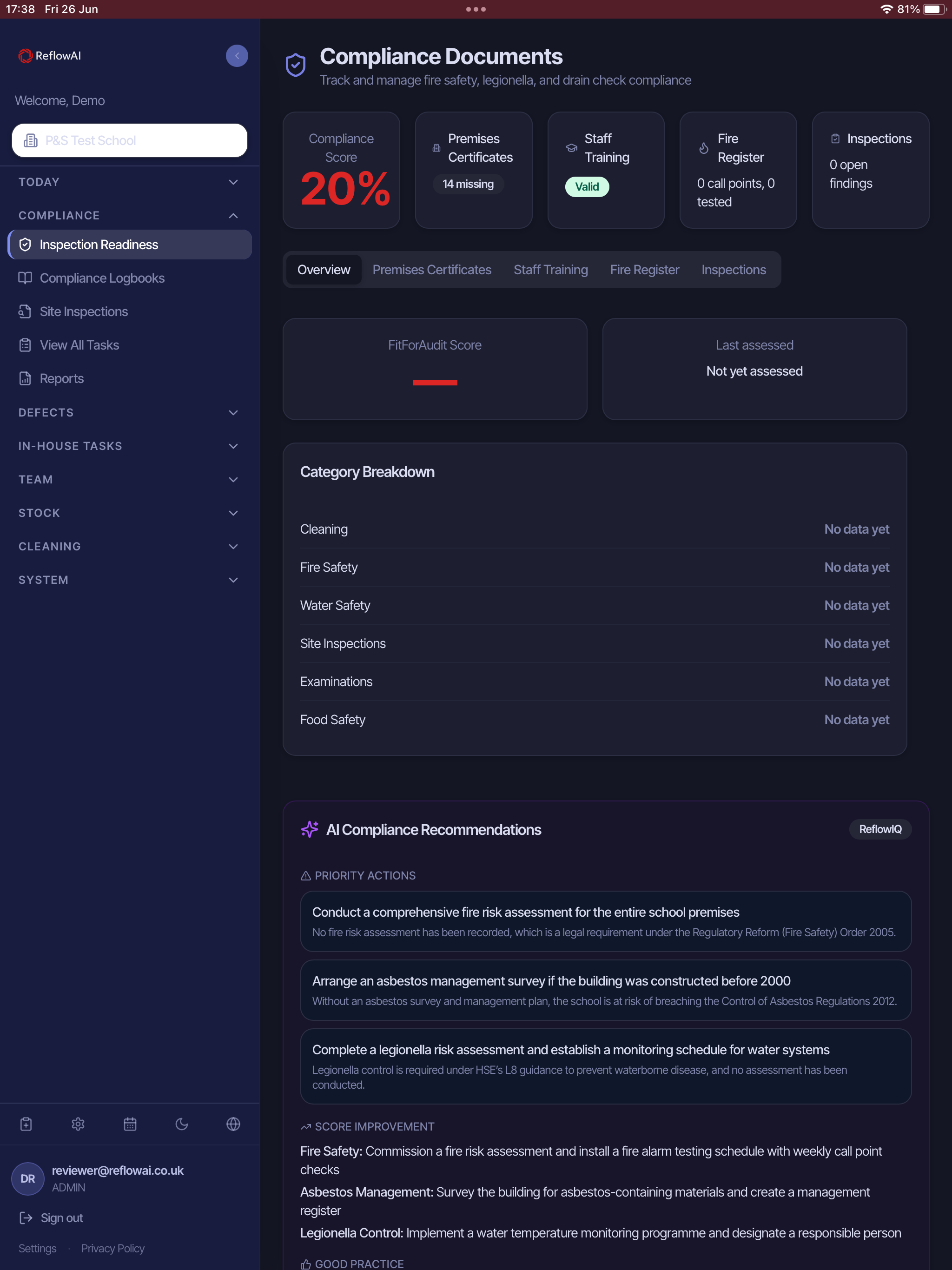Click the ReflowAI logo icon
952x1270 pixels.
point(25,56)
